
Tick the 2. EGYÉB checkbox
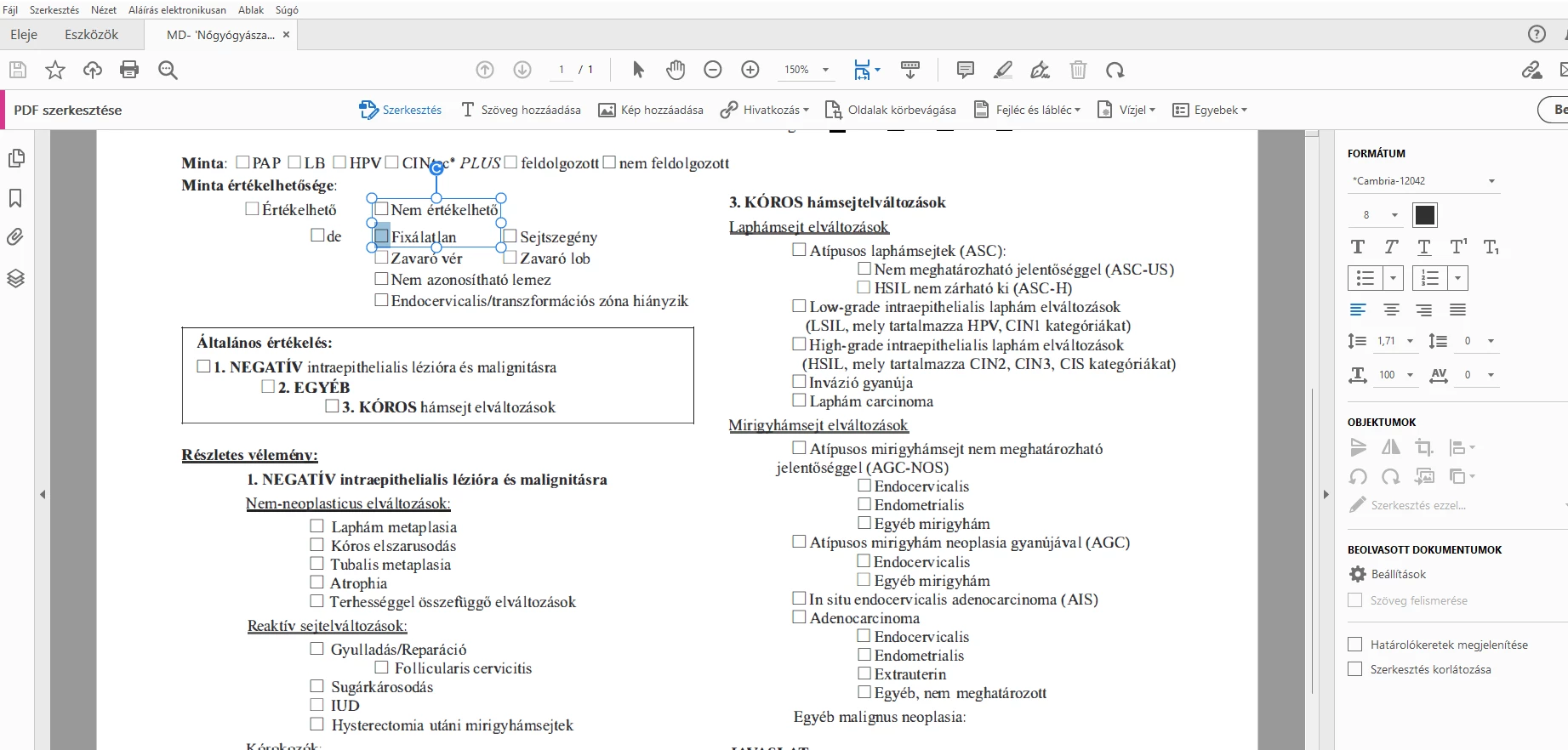tap(268, 386)
